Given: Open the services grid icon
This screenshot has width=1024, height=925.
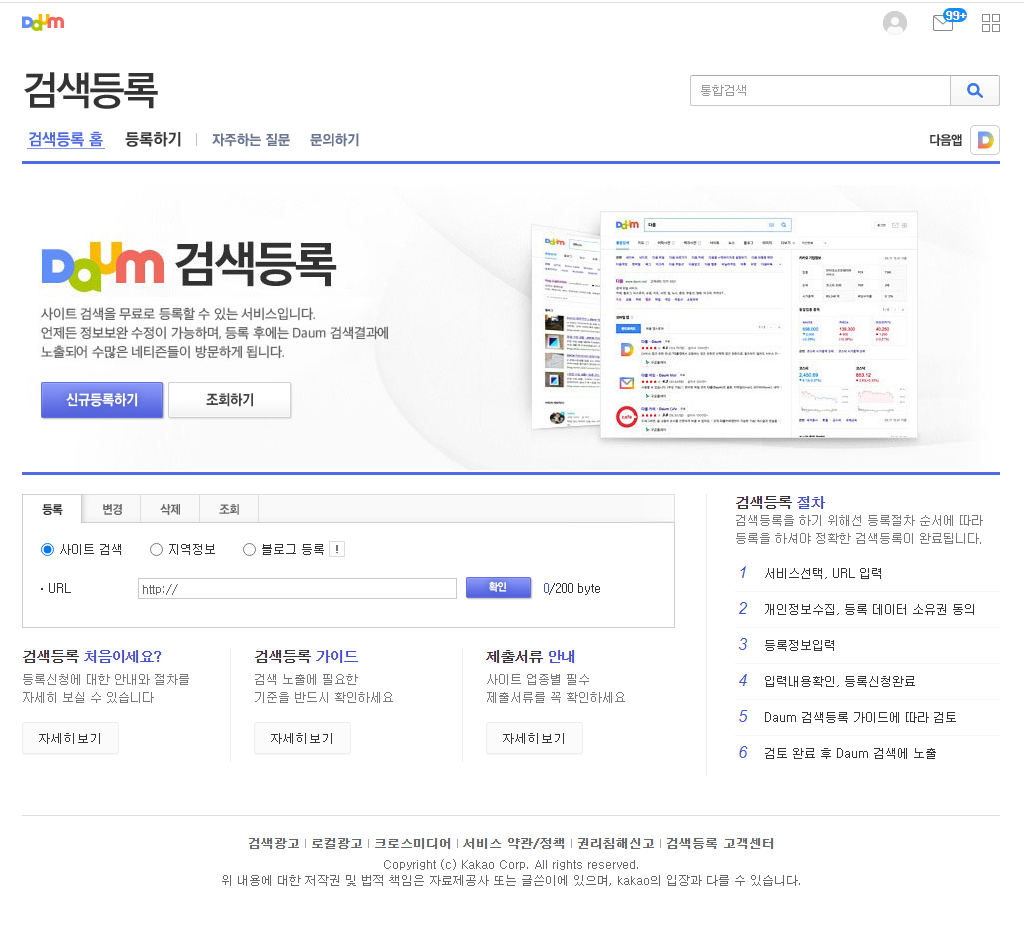Looking at the screenshot, I should [991, 23].
